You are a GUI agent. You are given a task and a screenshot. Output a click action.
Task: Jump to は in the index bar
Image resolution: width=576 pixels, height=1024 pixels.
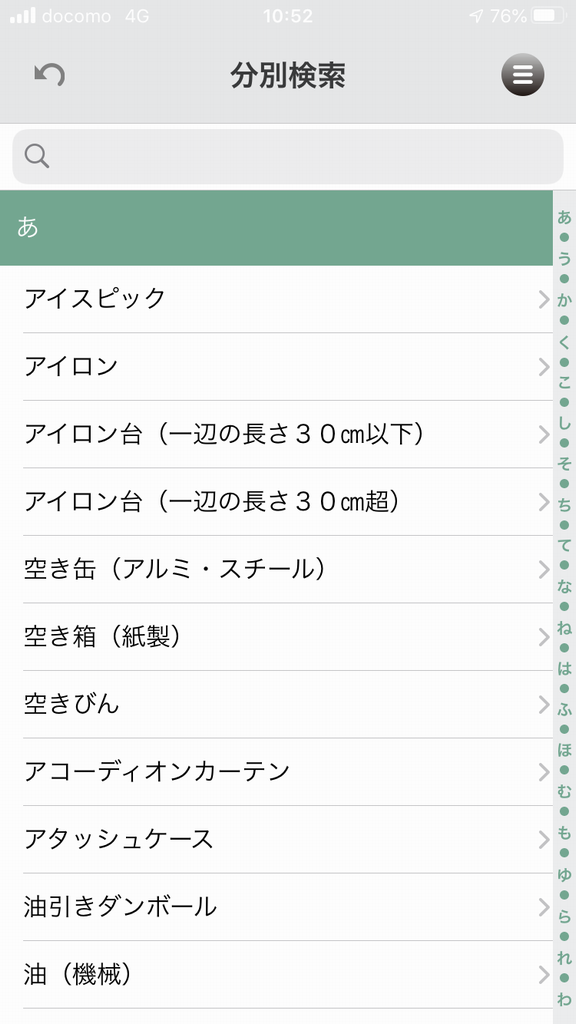[x=564, y=667]
